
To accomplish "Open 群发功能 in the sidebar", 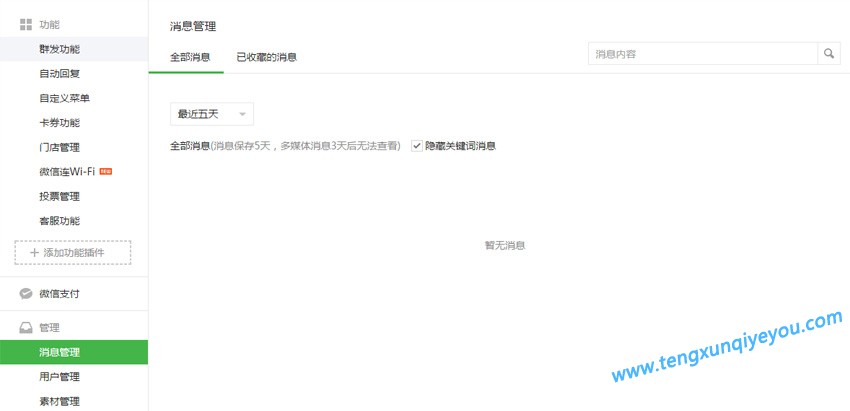I will click(74, 49).
